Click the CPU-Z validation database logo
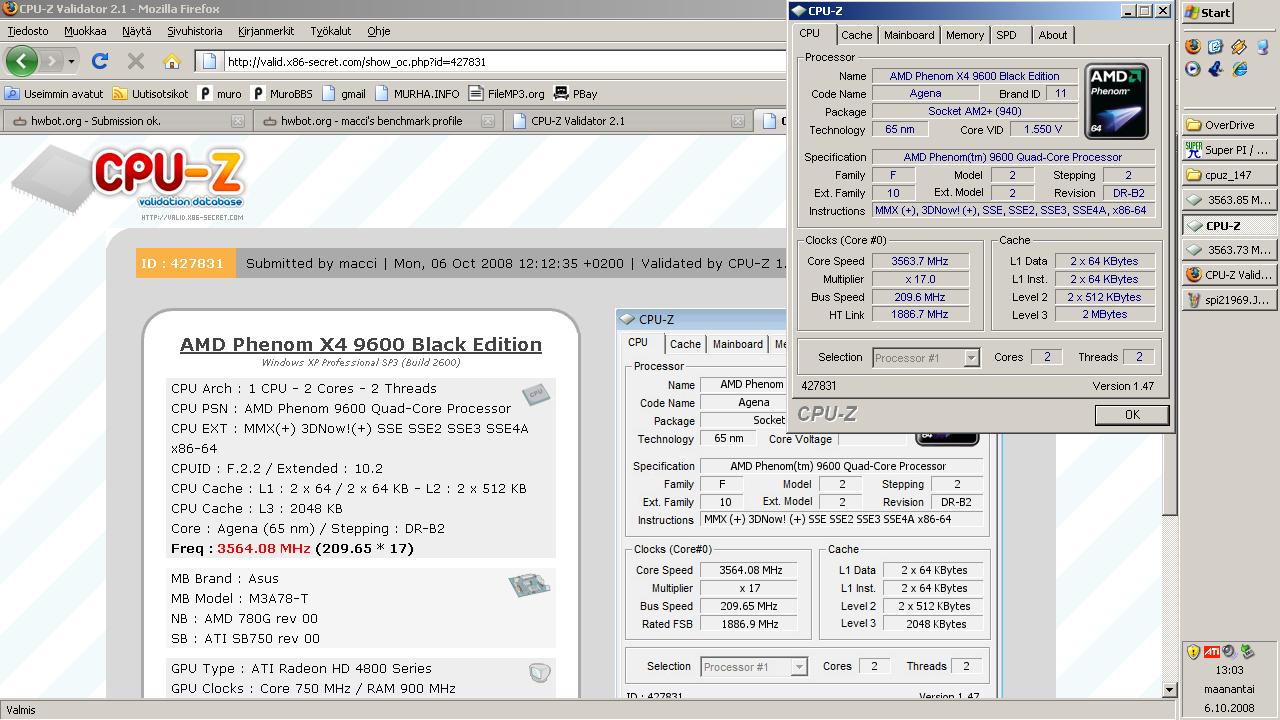Image resolution: width=1280 pixels, height=720 pixels. tap(129, 184)
